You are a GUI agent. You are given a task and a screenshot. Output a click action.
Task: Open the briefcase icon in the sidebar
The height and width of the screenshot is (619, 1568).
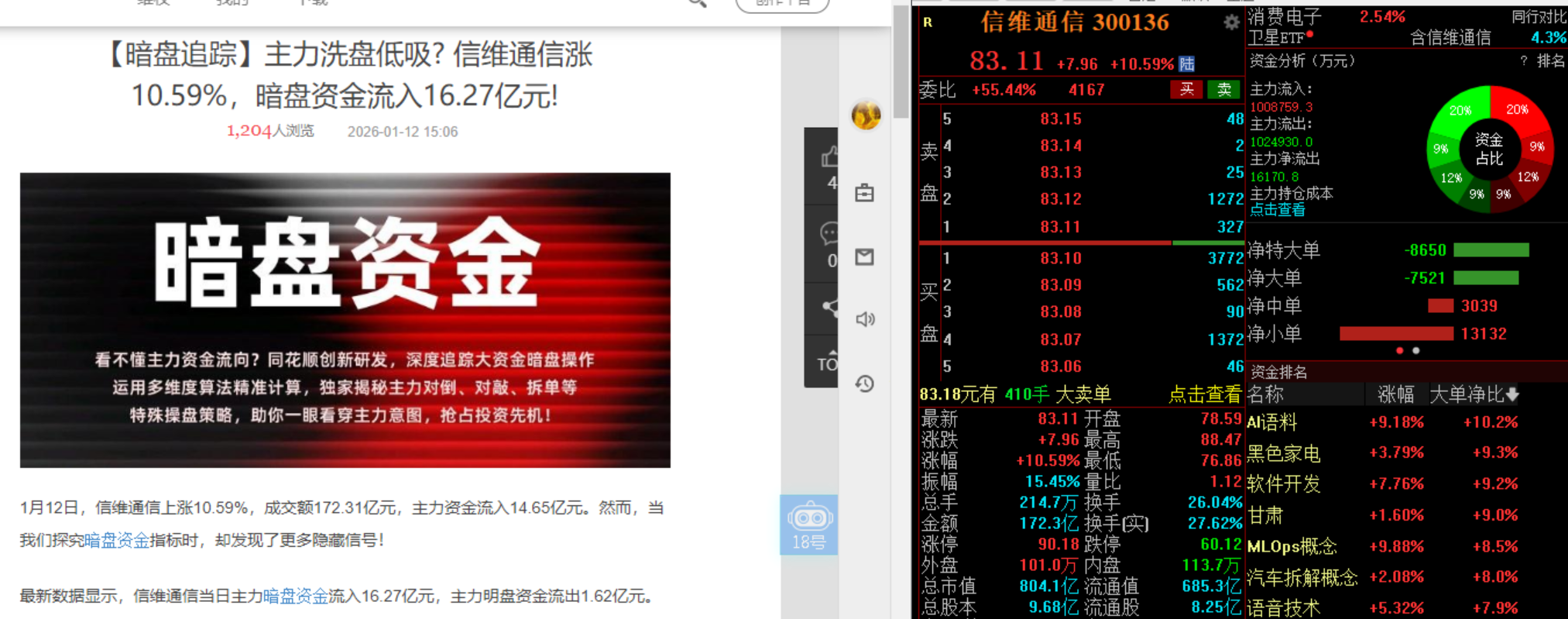864,193
